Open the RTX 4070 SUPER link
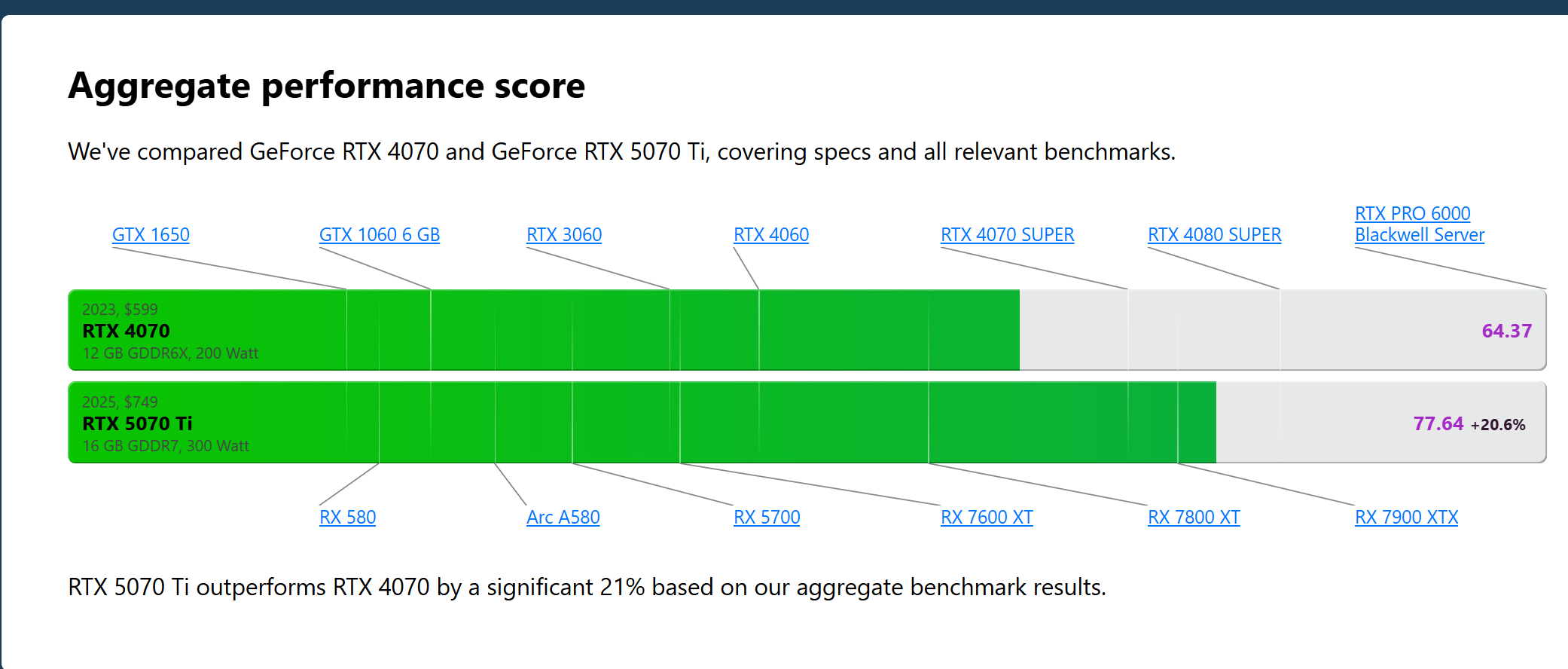Screen dimensions: 1568x669 (x=1008, y=235)
